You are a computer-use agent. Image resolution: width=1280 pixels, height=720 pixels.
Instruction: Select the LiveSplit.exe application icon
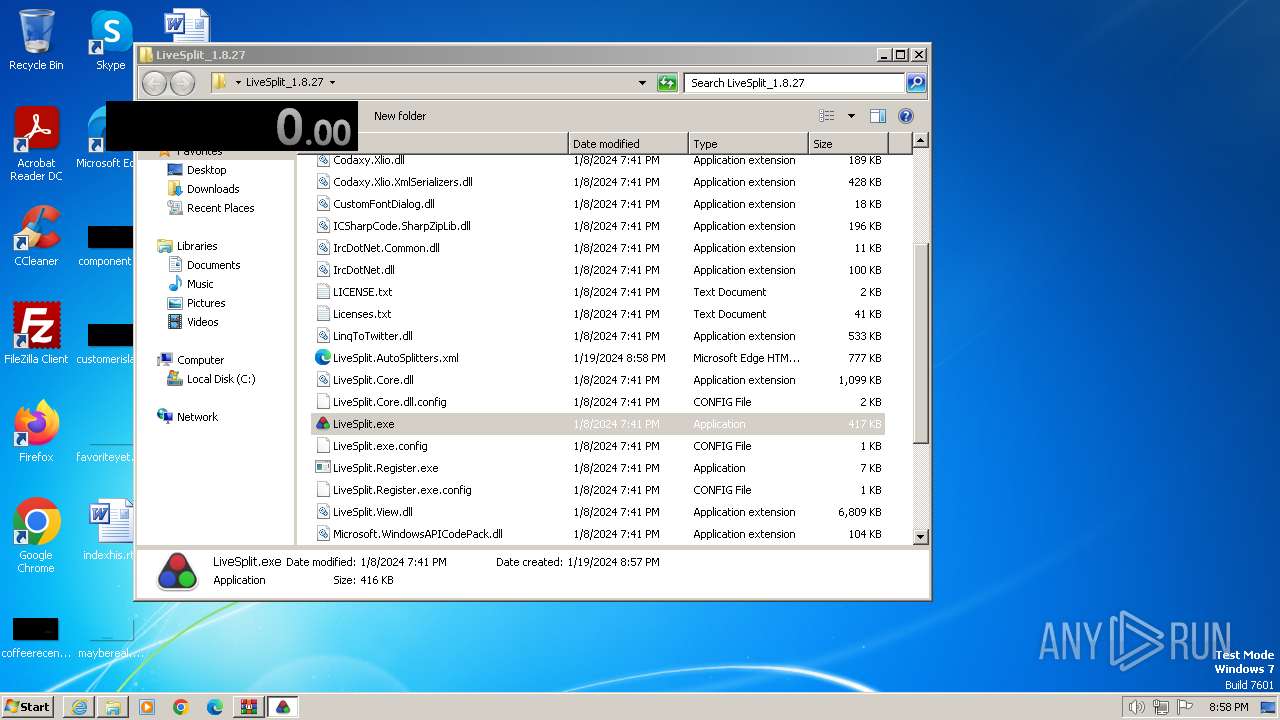pos(323,424)
